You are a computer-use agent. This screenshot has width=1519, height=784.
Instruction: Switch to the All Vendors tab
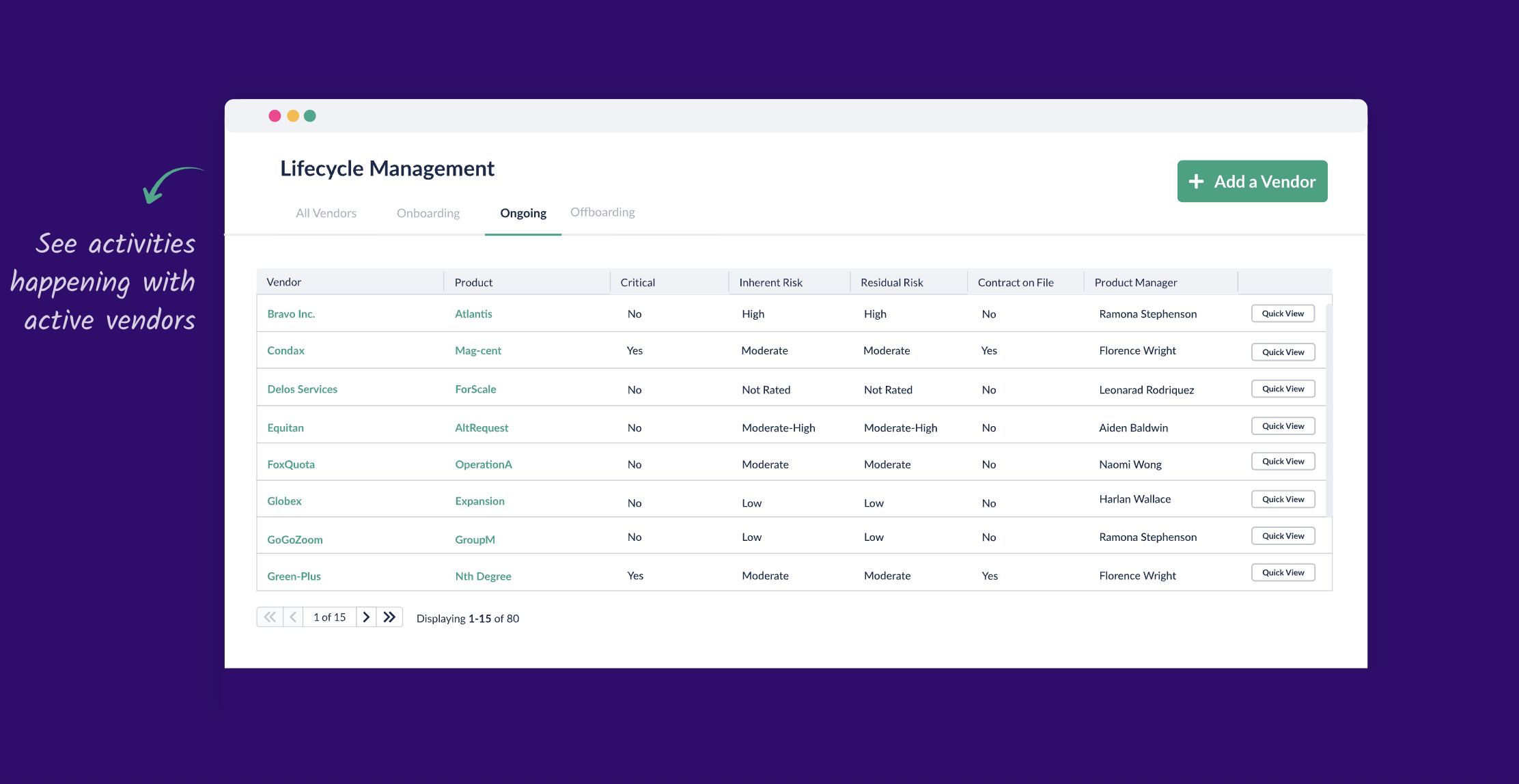[326, 213]
